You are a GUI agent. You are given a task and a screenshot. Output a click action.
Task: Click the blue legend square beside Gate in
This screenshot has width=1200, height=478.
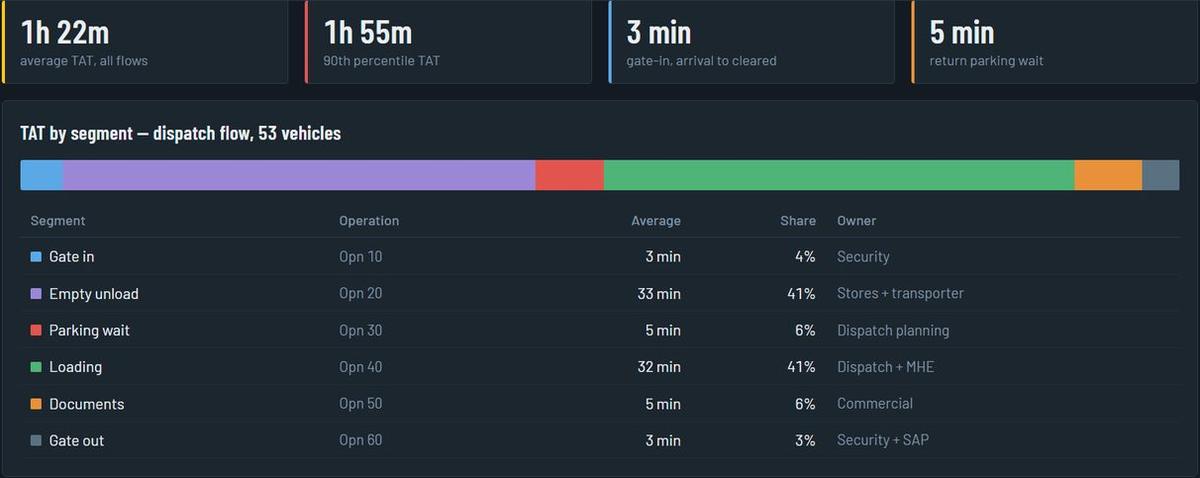(36, 257)
